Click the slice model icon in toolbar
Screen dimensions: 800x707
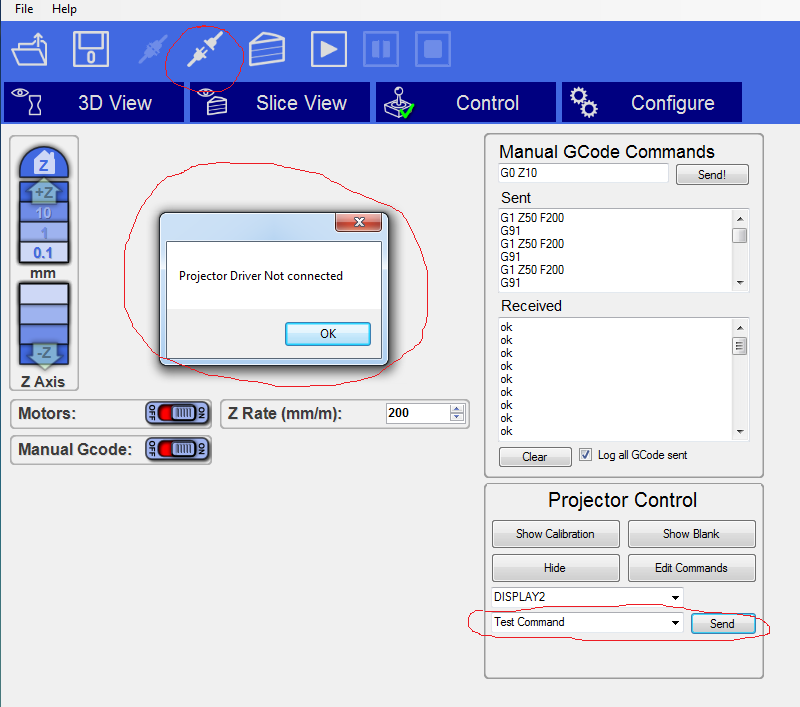pos(267,48)
